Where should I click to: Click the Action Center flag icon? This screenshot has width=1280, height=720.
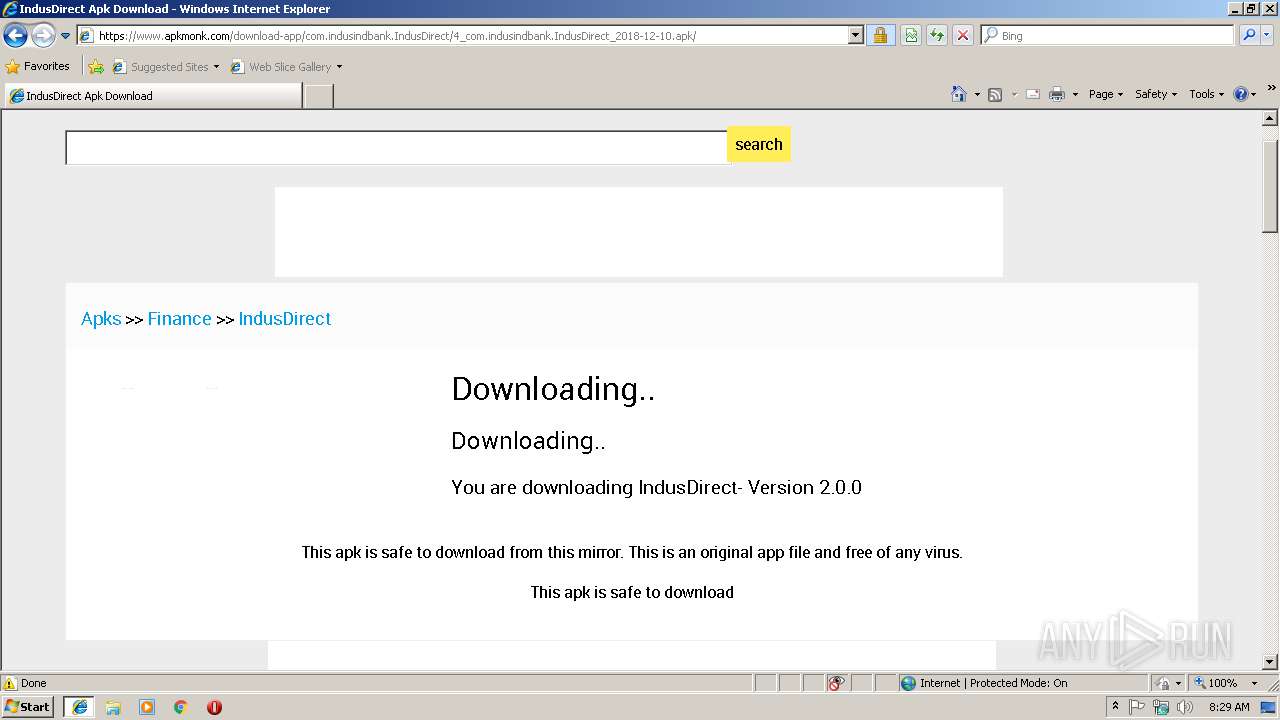(x=1137, y=707)
